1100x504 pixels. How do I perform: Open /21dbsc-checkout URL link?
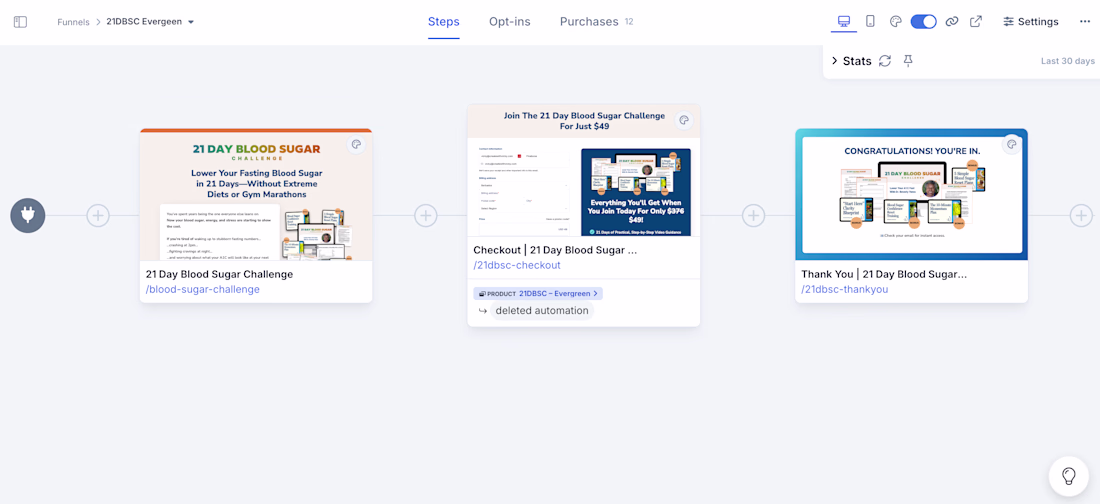517,265
